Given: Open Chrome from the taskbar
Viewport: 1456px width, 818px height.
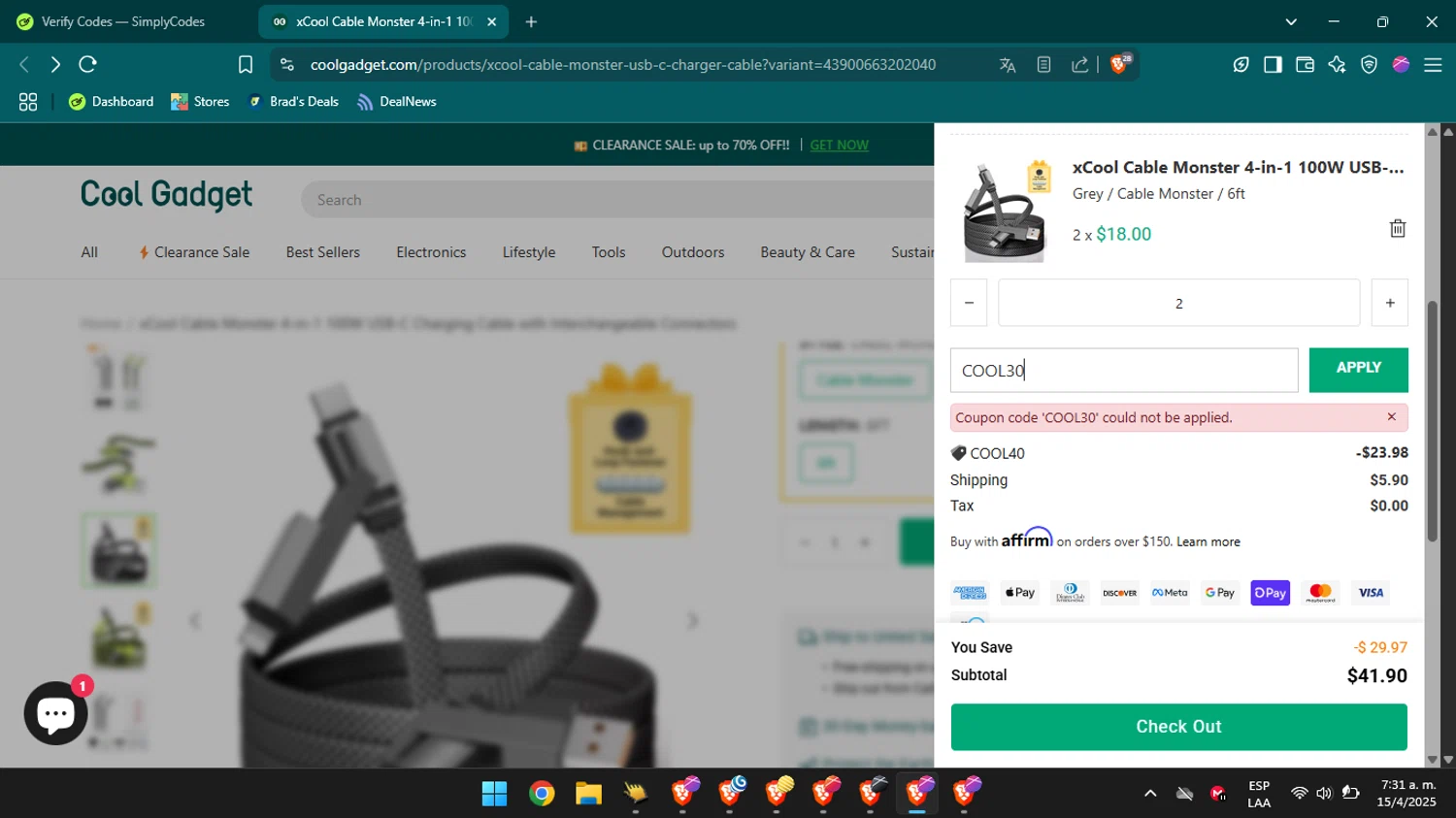Looking at the screenshot, I should pos(542,794).
